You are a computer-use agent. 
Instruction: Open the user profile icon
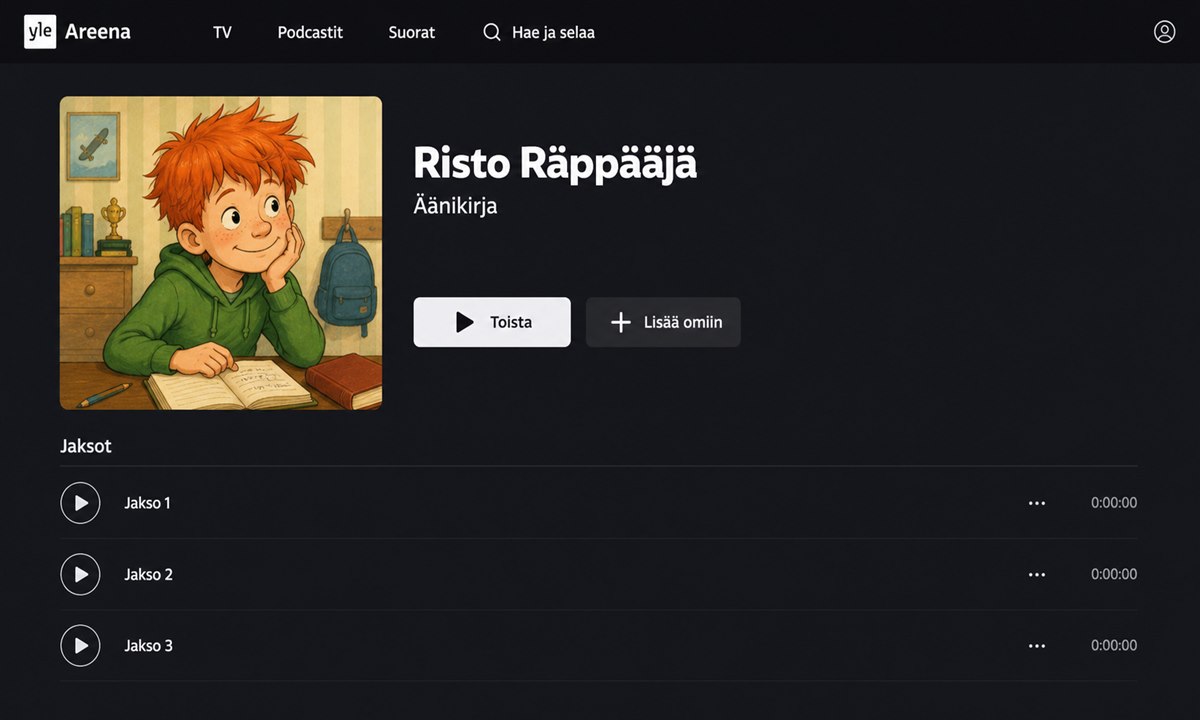click(x=1164, y=32)
